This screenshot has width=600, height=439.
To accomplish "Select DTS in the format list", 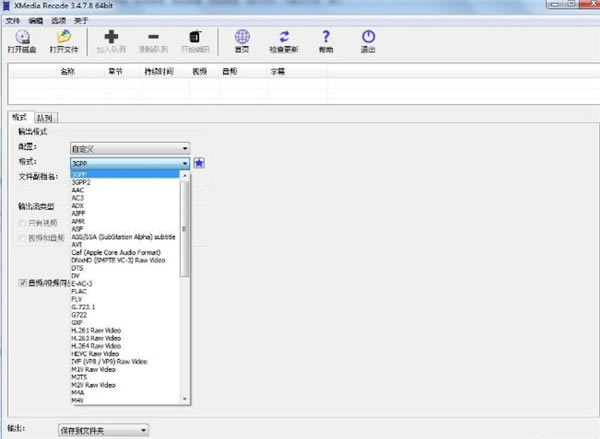I will (x=125, y=268).
